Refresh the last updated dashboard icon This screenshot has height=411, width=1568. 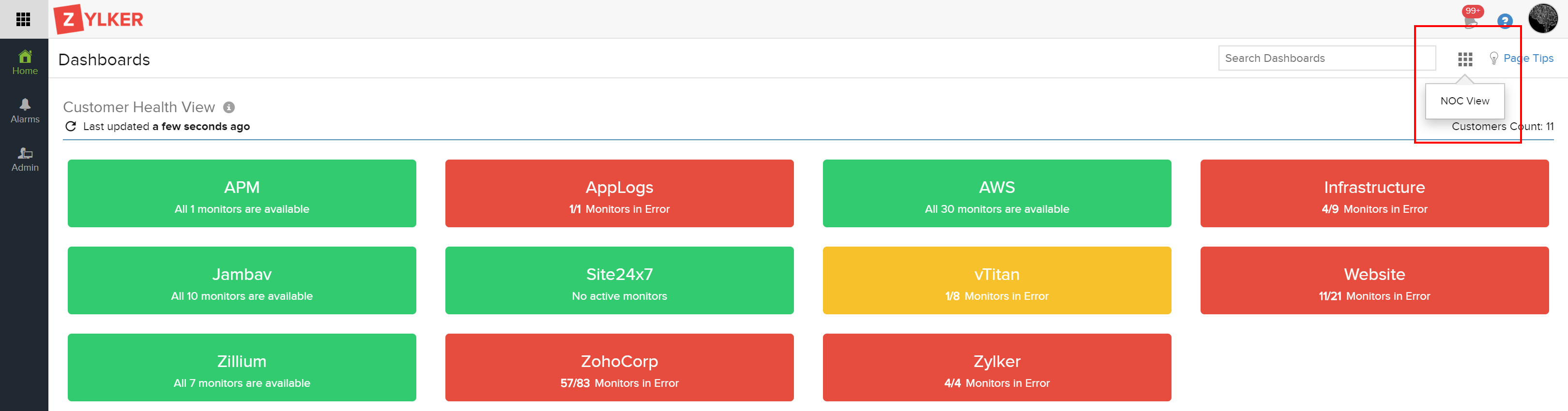71,127
